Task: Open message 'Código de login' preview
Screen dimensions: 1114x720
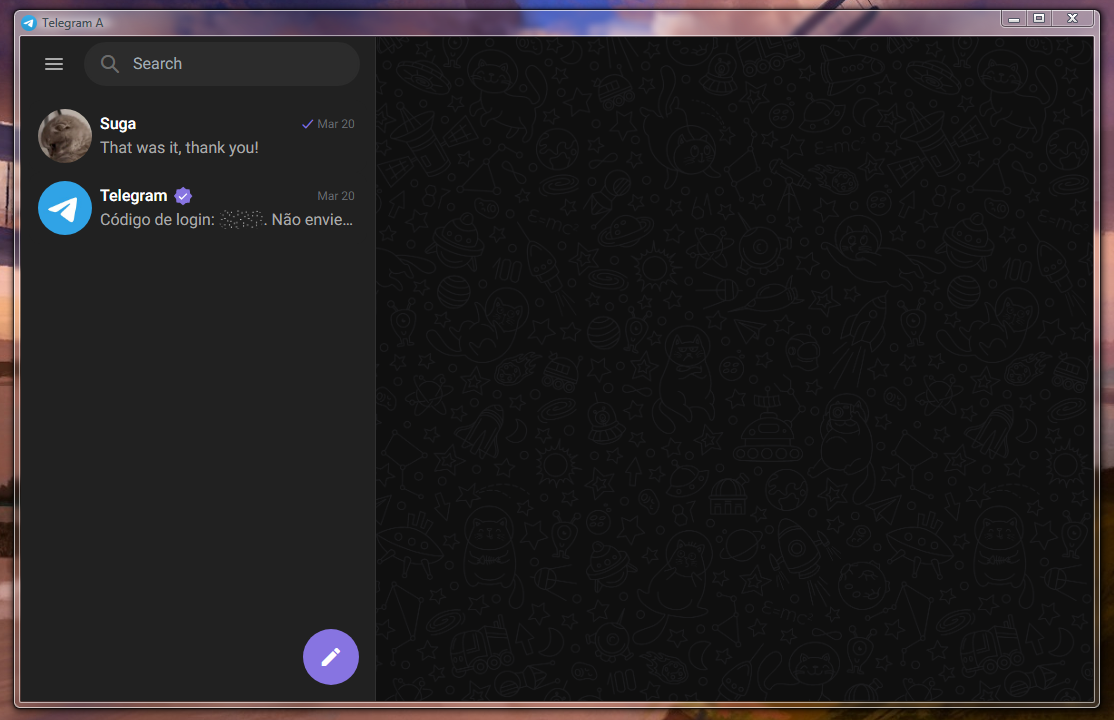Action: [x=226, y=220]
